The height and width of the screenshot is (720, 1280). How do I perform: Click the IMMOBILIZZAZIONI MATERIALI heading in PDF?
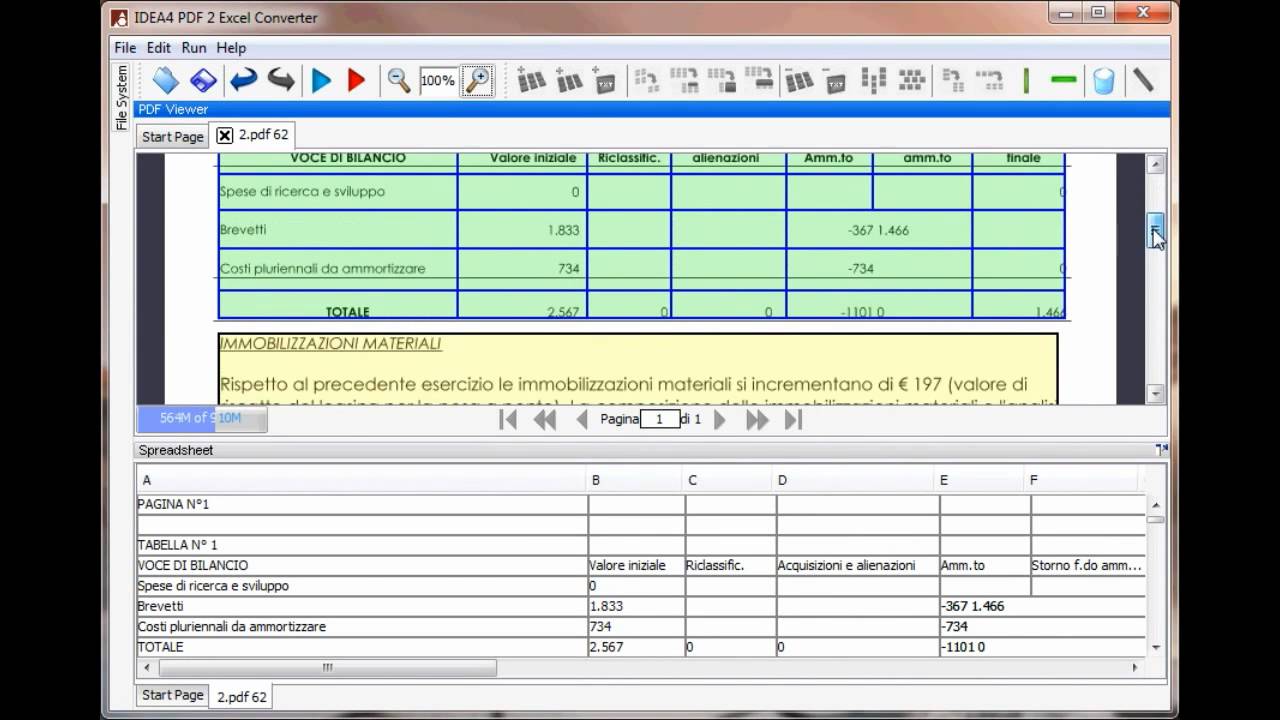(x=330, y=344)
